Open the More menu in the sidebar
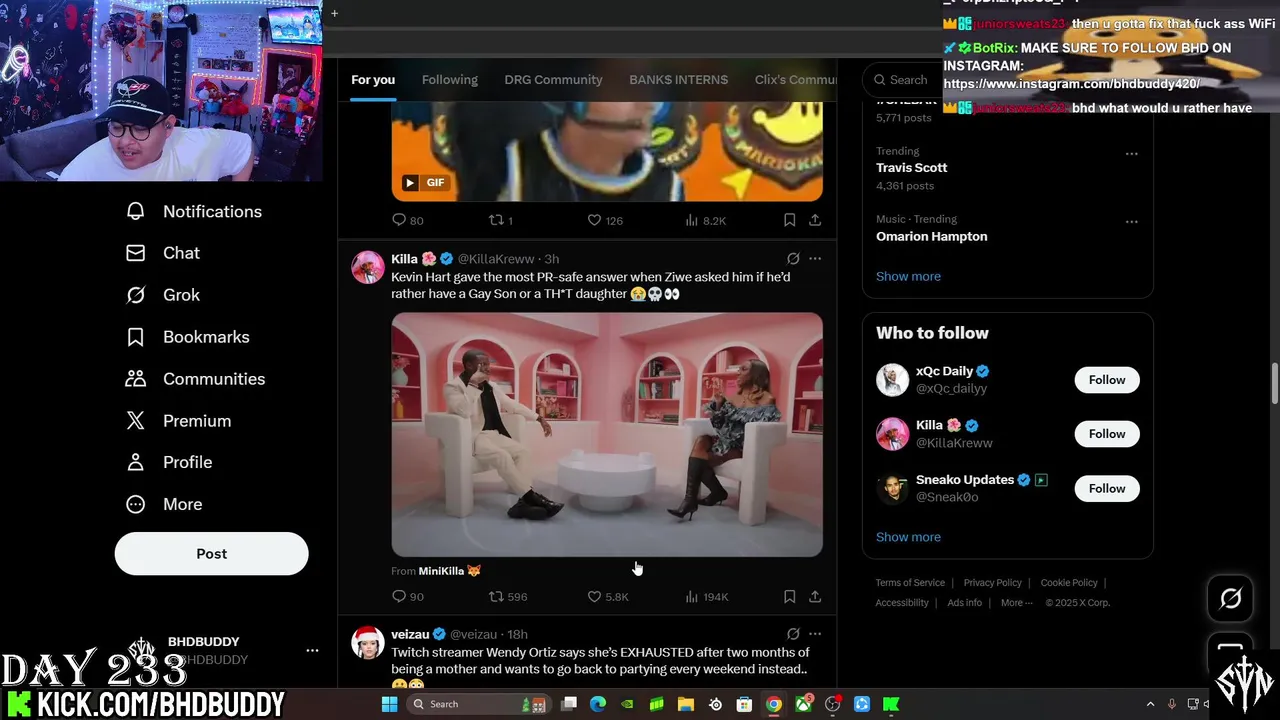The width and height of the screenshot is (1280, 720). coord(164,504)
